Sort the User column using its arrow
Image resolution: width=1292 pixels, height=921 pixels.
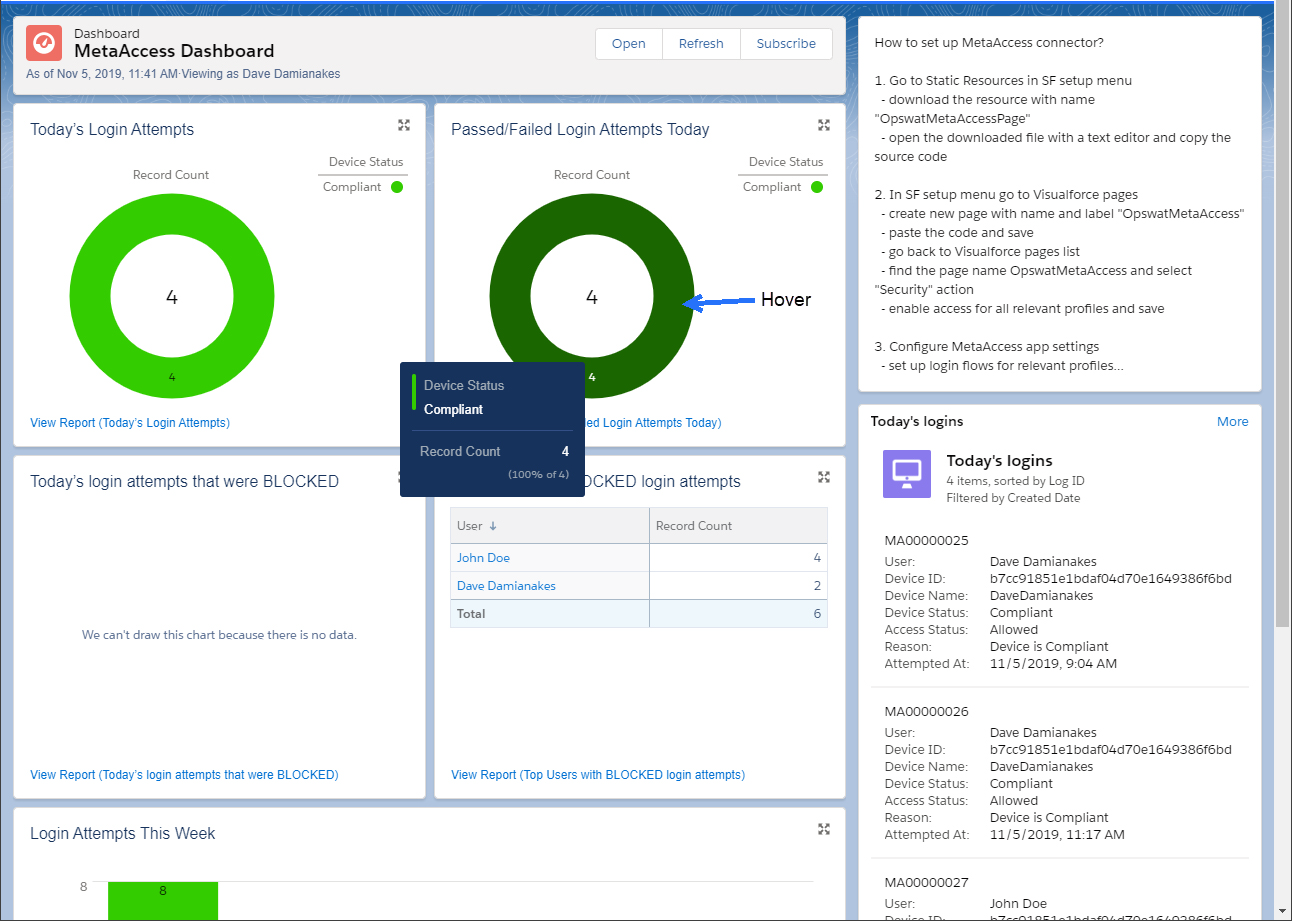(x=493, y=526)
